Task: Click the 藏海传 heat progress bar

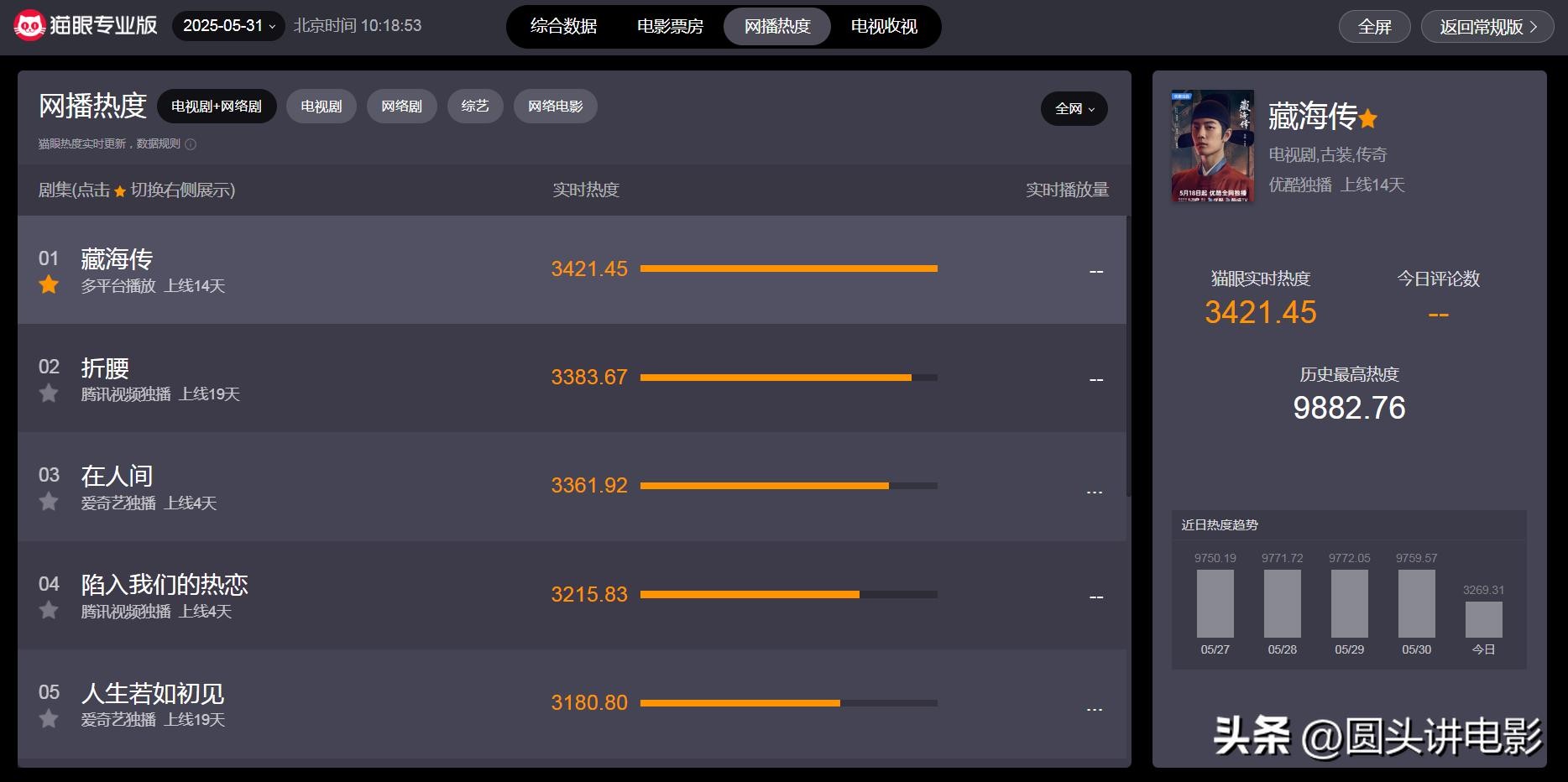Action: (788, 268)
